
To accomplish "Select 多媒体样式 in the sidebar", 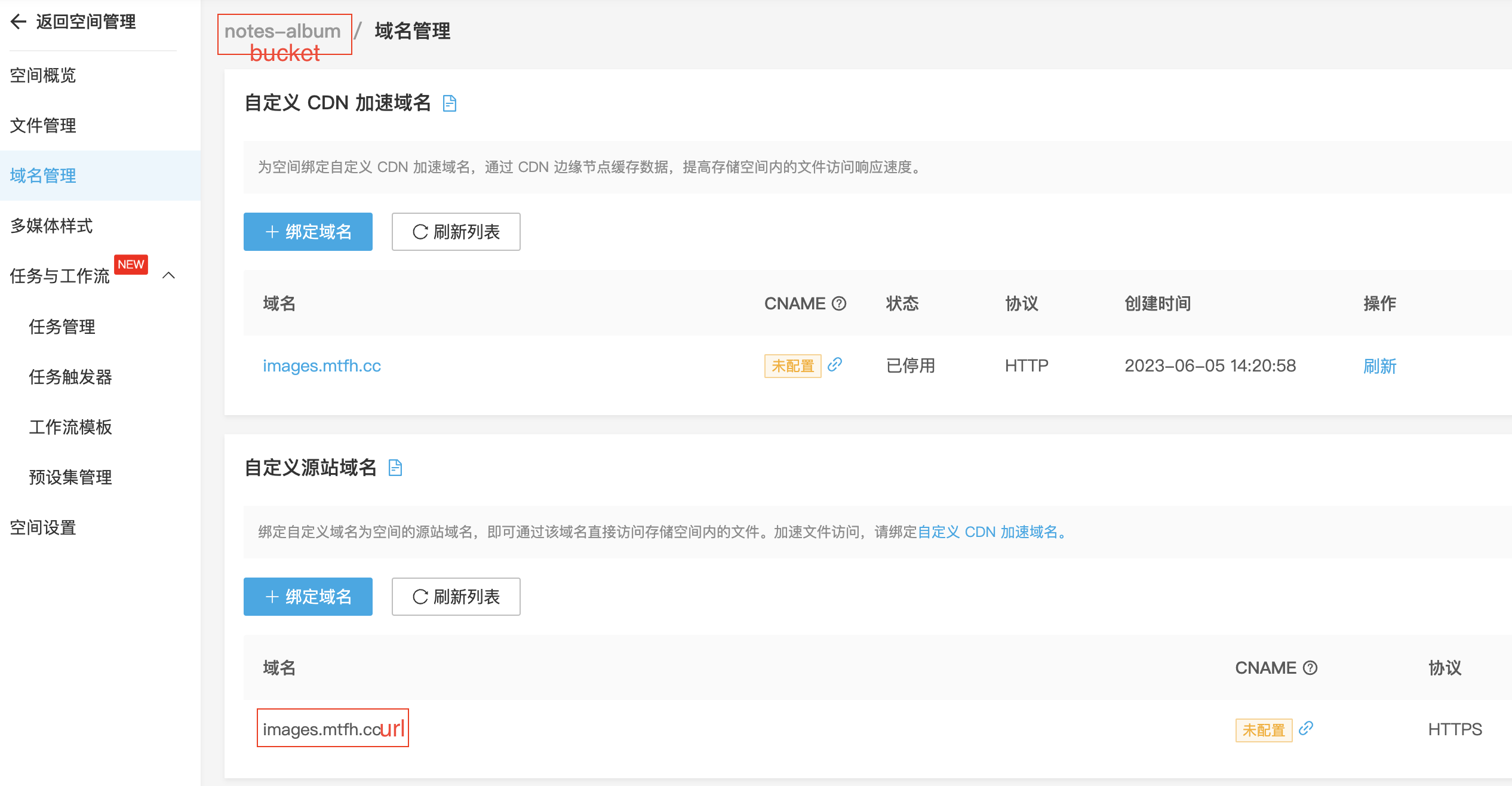I will 51,226.
